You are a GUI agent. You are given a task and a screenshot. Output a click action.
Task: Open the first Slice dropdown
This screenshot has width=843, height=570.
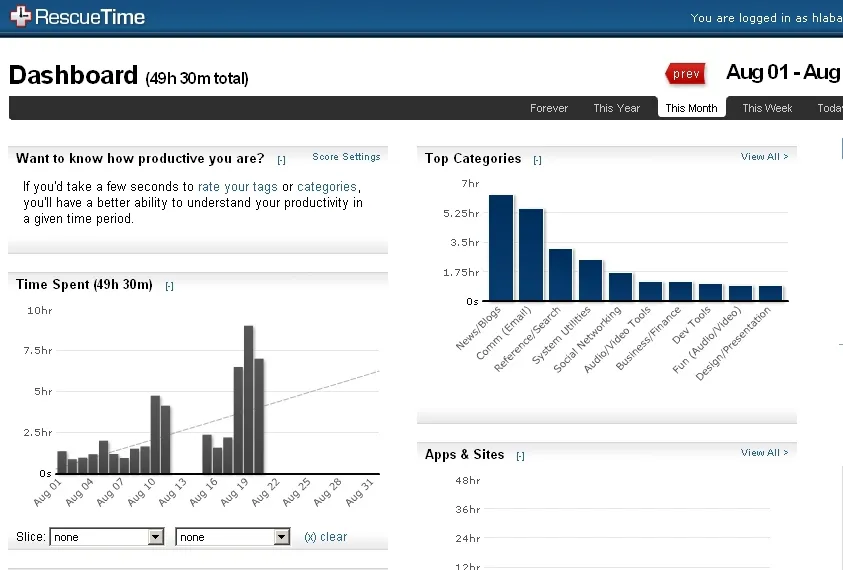point(106,537)
